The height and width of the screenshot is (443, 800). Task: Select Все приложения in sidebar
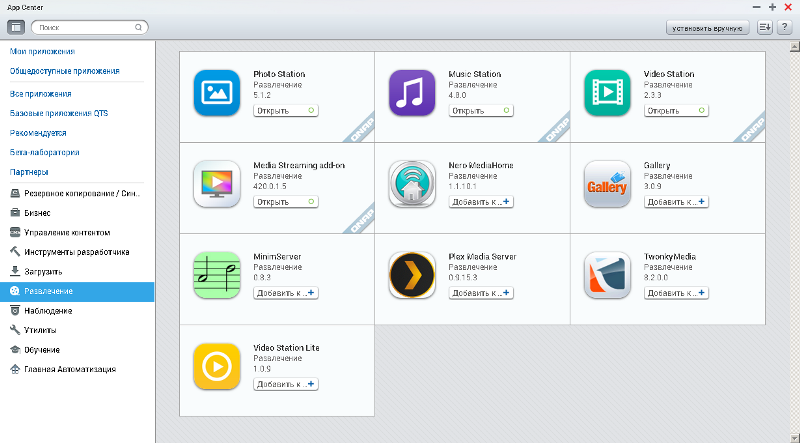[x=40, y=94]
